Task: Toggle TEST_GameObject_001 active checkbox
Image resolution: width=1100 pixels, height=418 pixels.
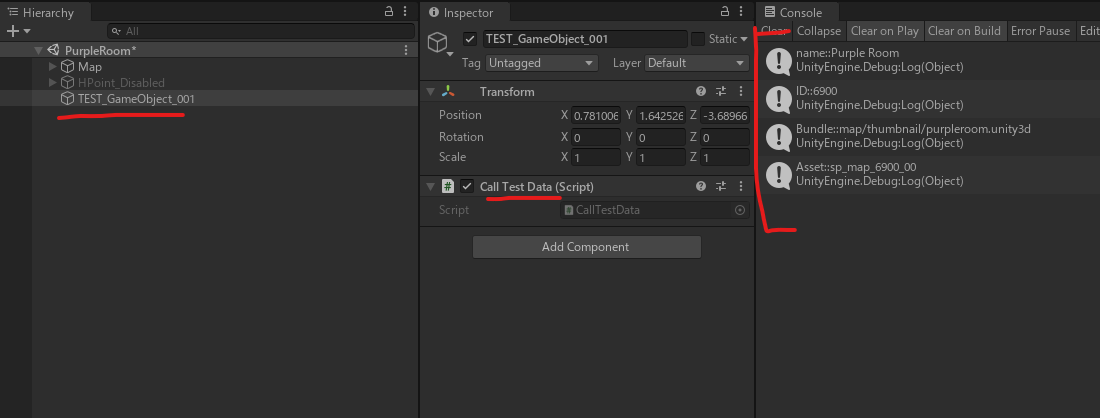Action: pos(471,39)
